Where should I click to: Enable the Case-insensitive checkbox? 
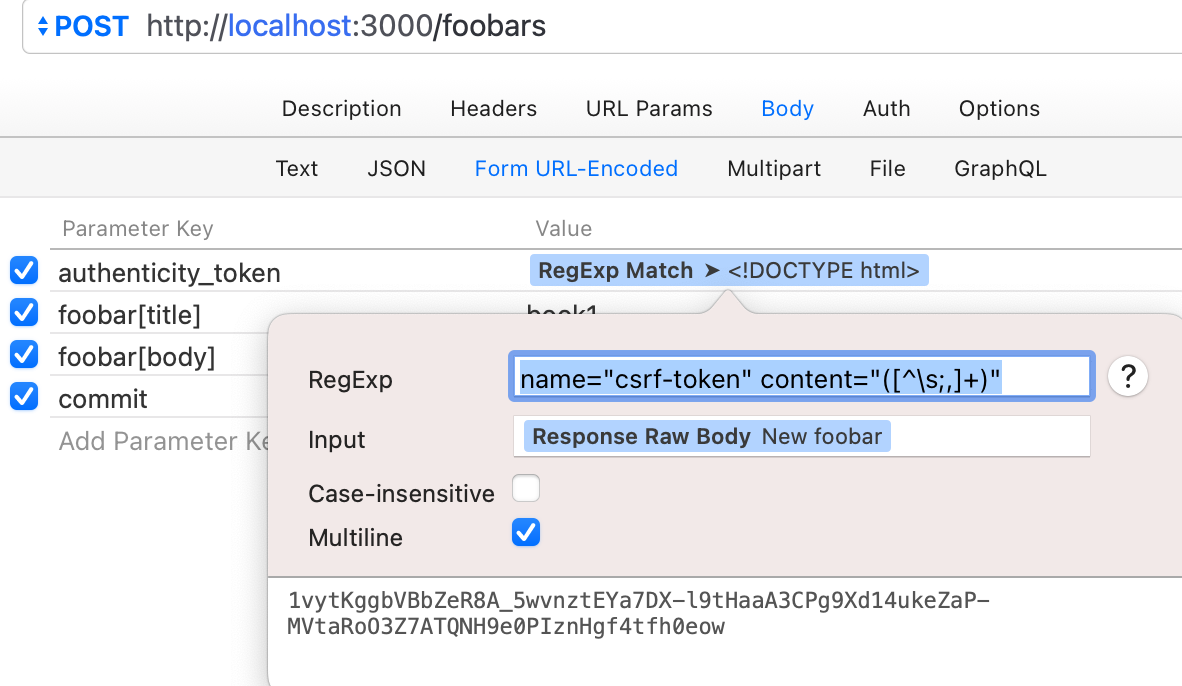pyautogui.click(x=526, y=489)
